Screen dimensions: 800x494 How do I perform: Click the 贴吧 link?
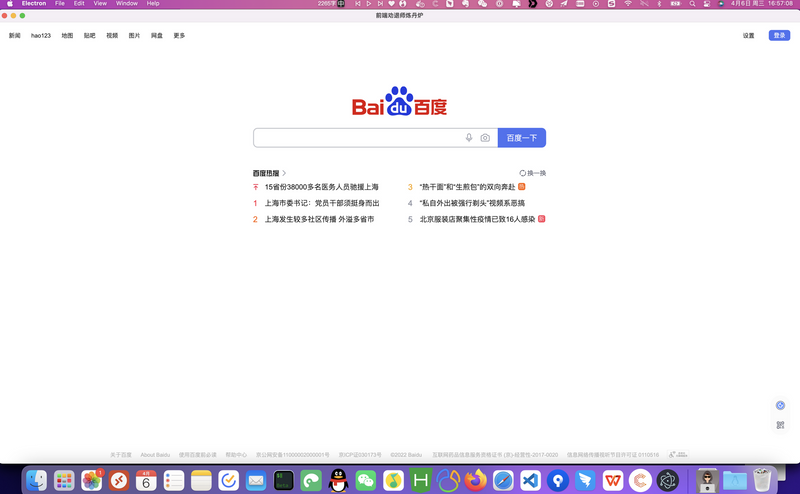pos(90,36)
